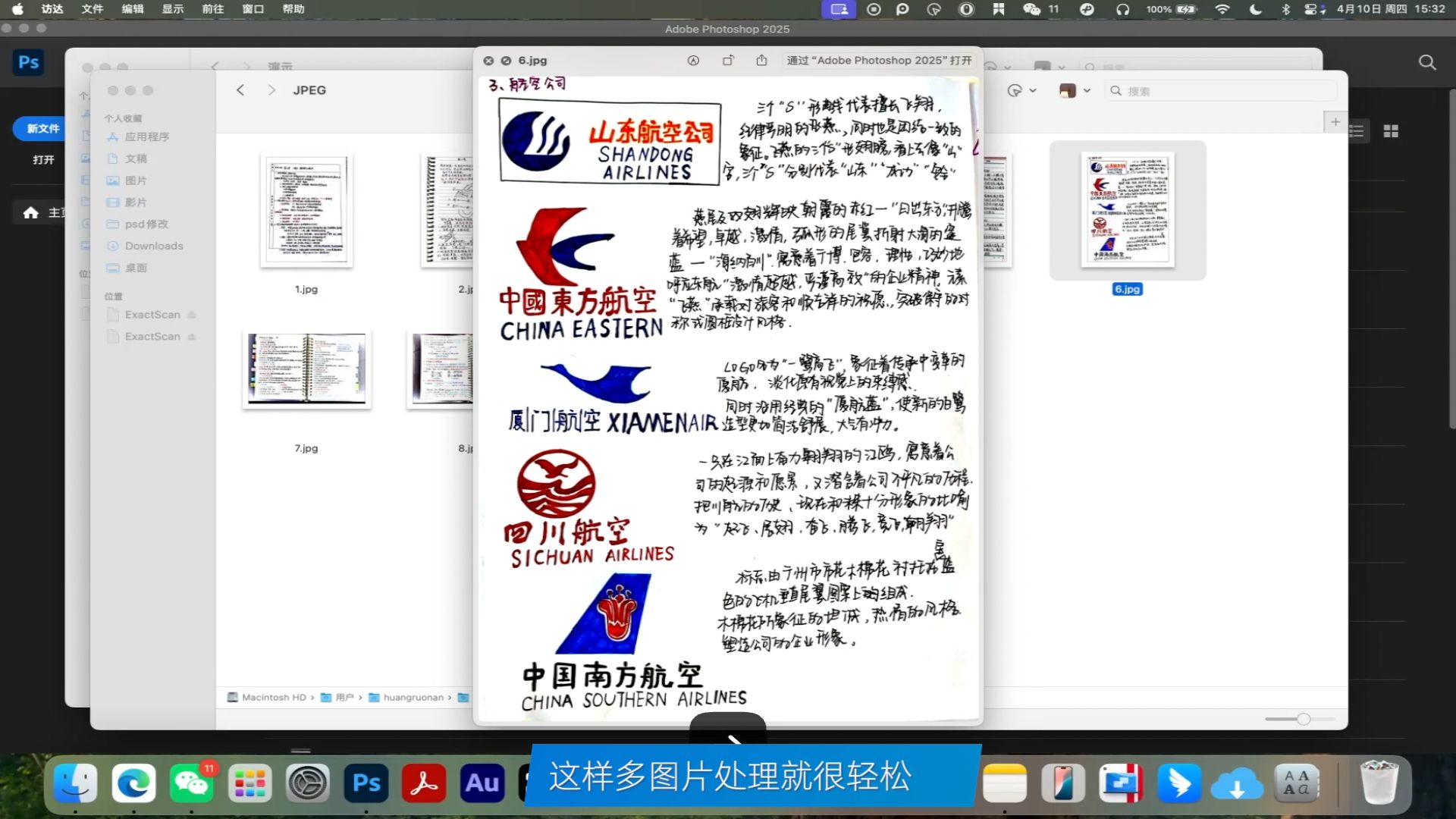This screenshot has width=1456, height=819.
Task: Toggle Wi-Fi from the menu bar
Action: [x=1222, y=9]
